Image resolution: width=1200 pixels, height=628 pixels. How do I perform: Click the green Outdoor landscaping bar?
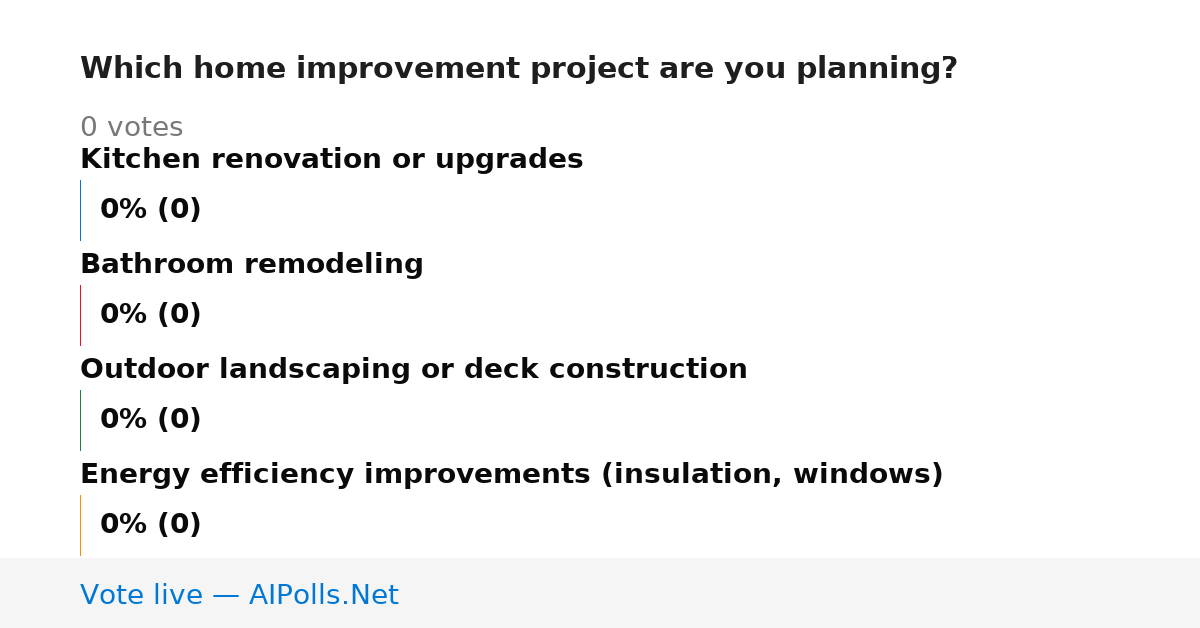coord(80,420)
